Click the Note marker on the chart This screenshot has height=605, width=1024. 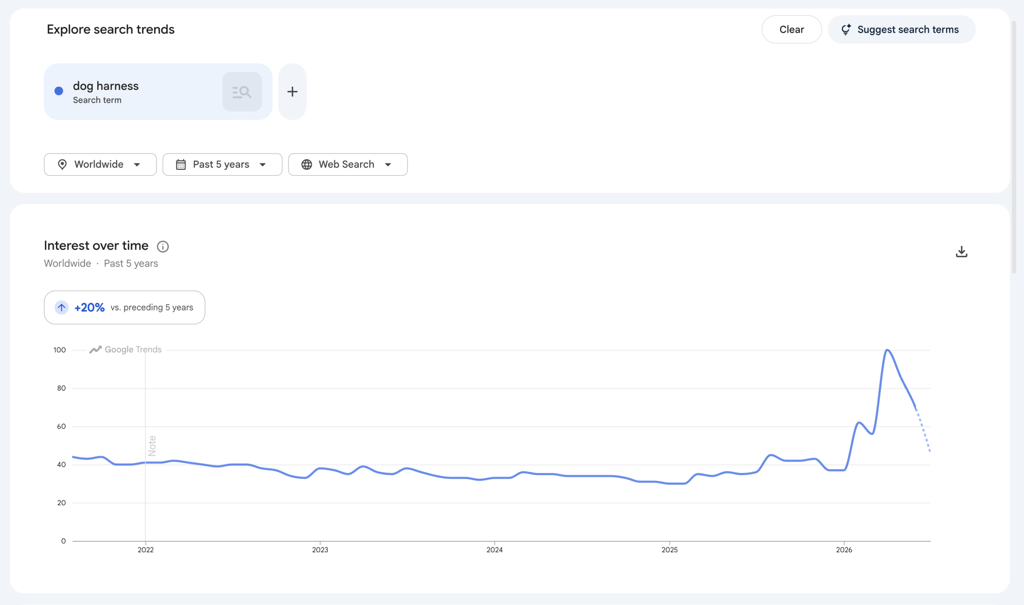click(x=152, y=446)
